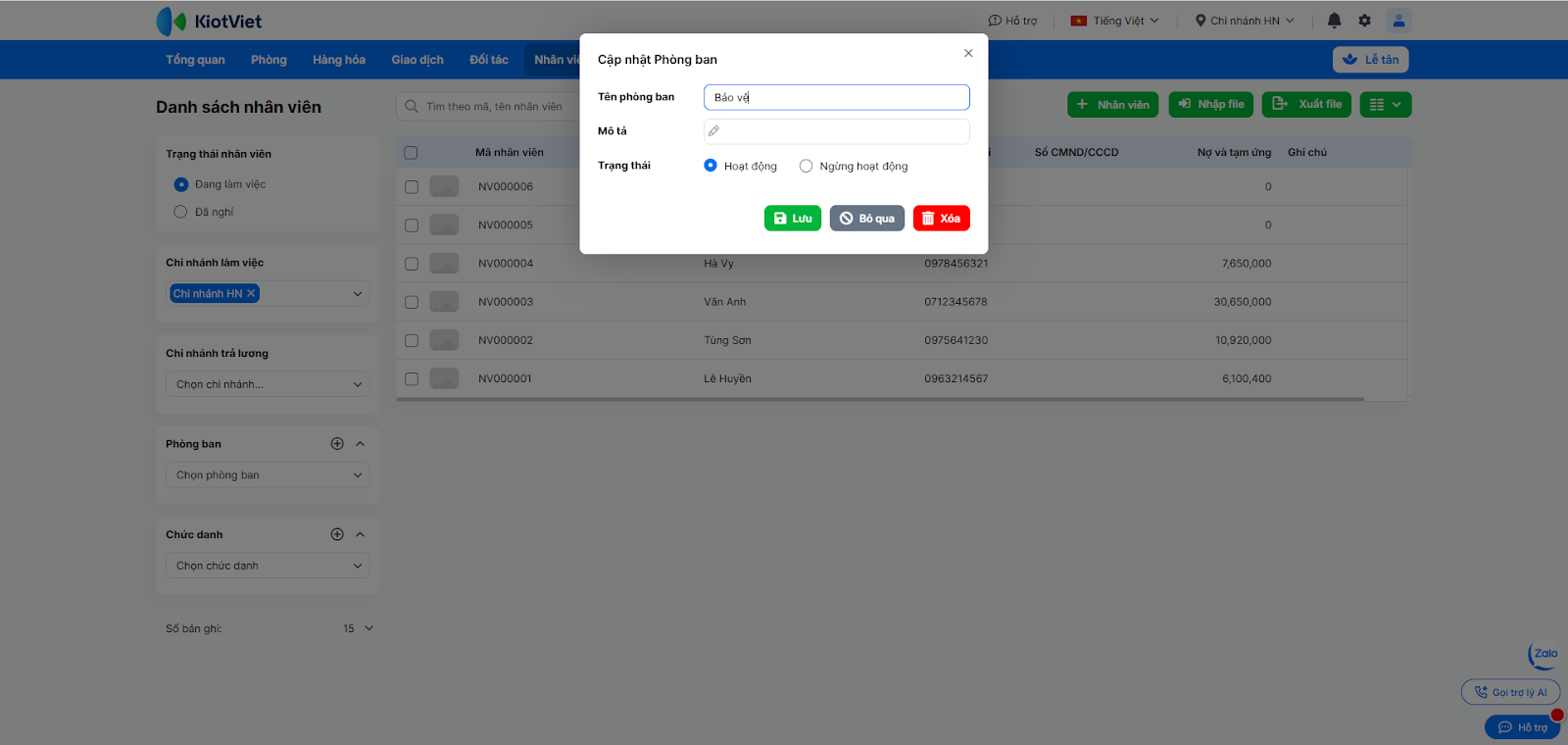Screen dimensions: 1568x745
Task: Check the row checkbox for NV000004
Action: point(412,264)
